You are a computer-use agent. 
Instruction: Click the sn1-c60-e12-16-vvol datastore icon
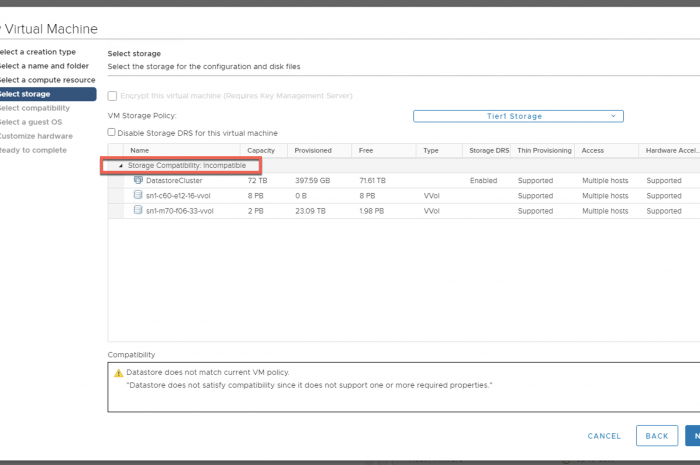138,196
